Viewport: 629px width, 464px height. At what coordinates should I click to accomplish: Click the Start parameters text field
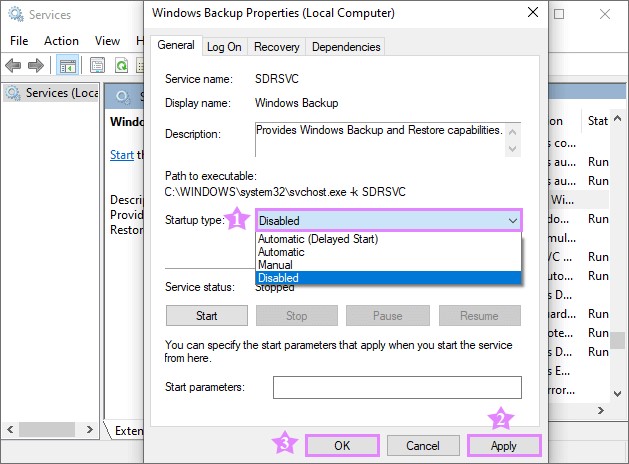pyautogui.click(x=397, y=387)
